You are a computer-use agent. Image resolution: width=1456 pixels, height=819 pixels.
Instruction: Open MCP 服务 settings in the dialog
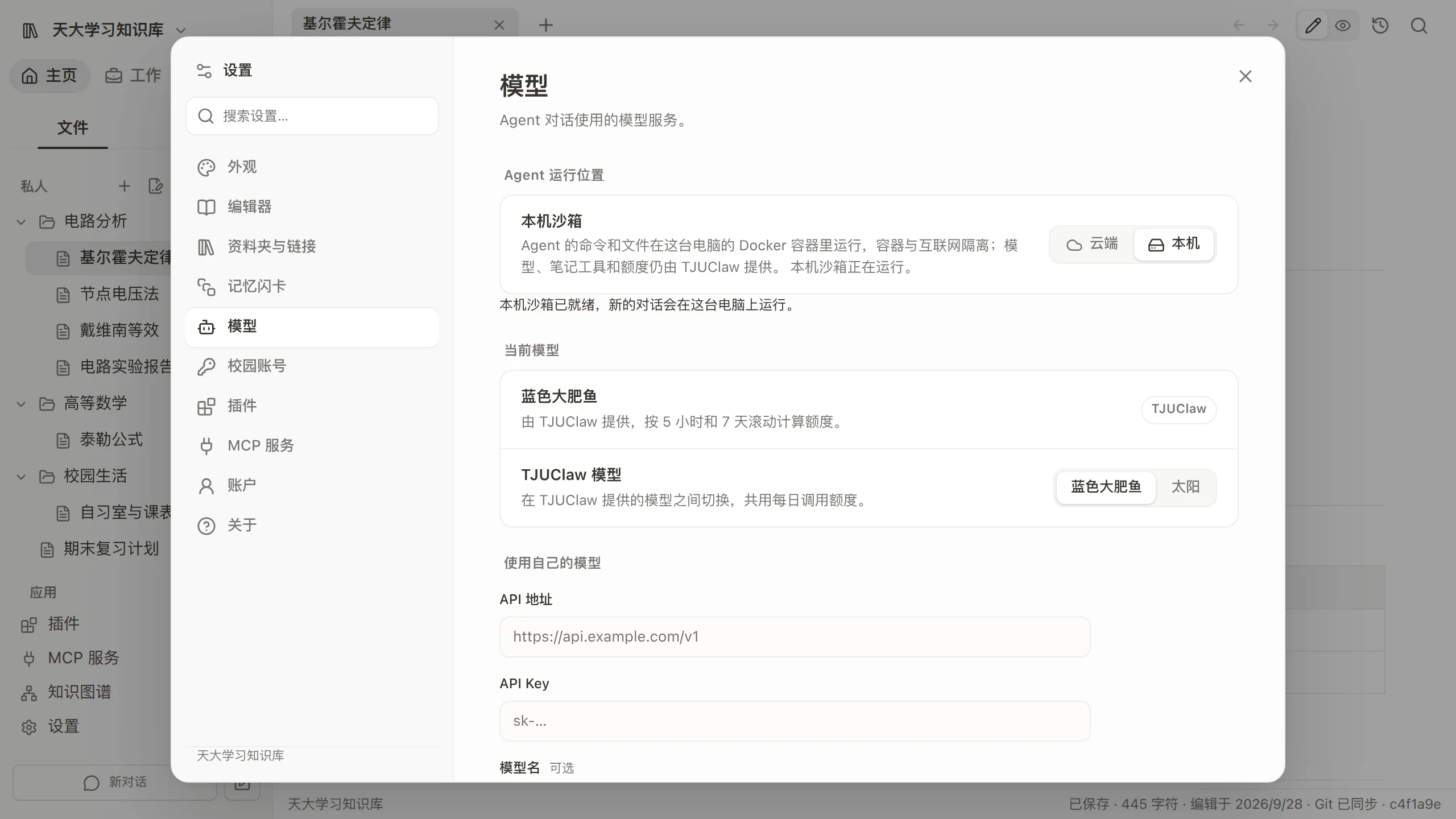click(x=312, y=446)
